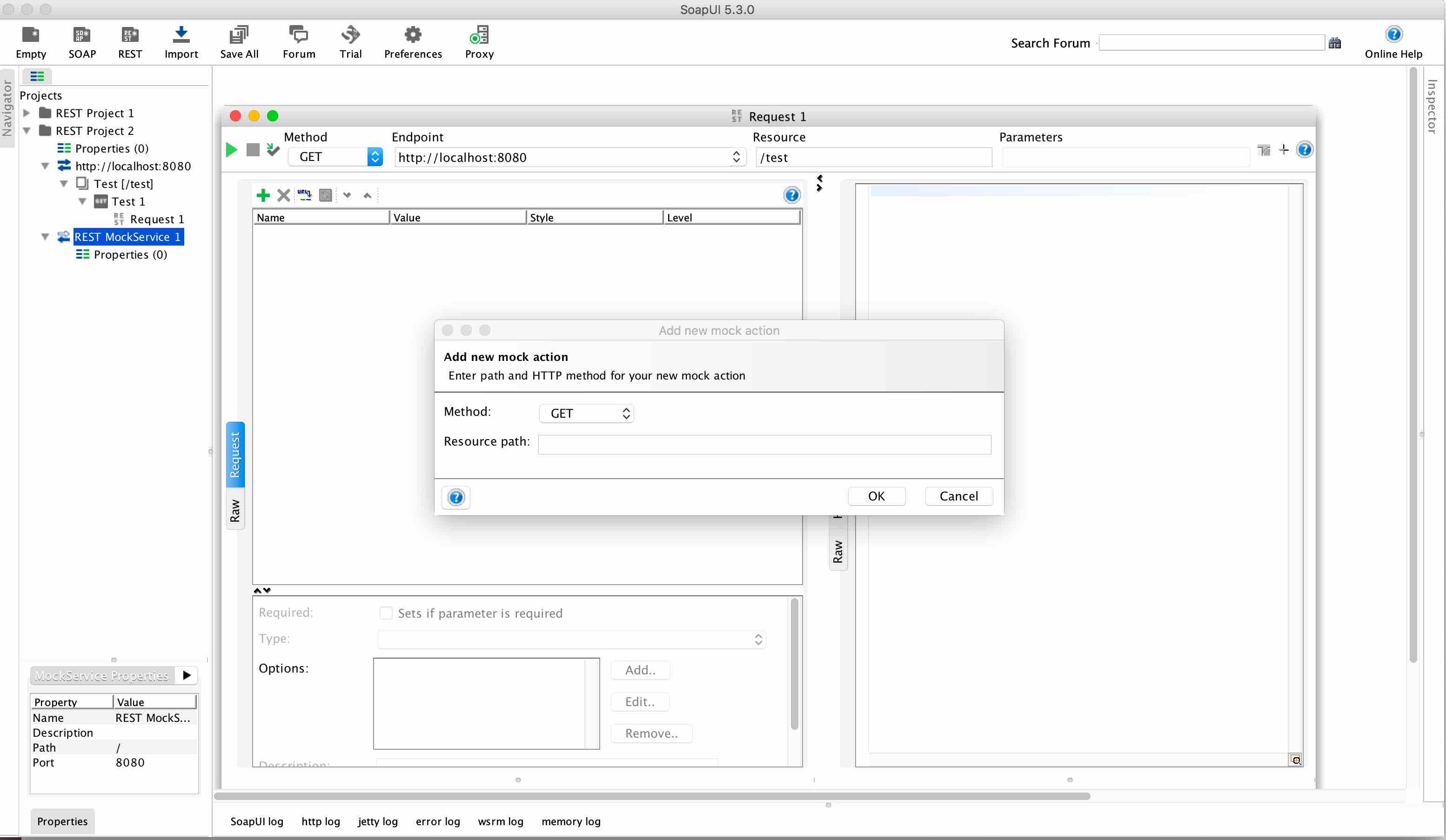Image resolution: width=1446 pixels, height=840 pixels.
Task: Click the Search Forum text field
Action: [1212, 43]
